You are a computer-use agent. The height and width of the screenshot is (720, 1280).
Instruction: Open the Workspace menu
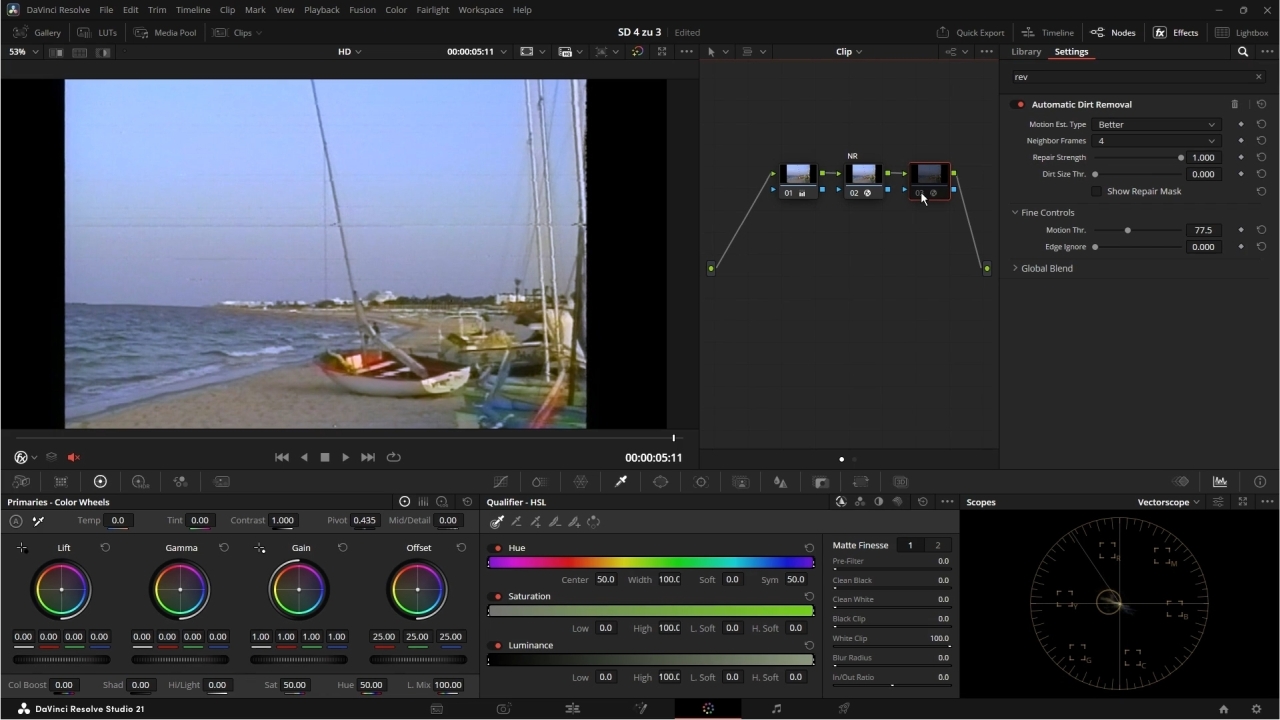(480, 9)
